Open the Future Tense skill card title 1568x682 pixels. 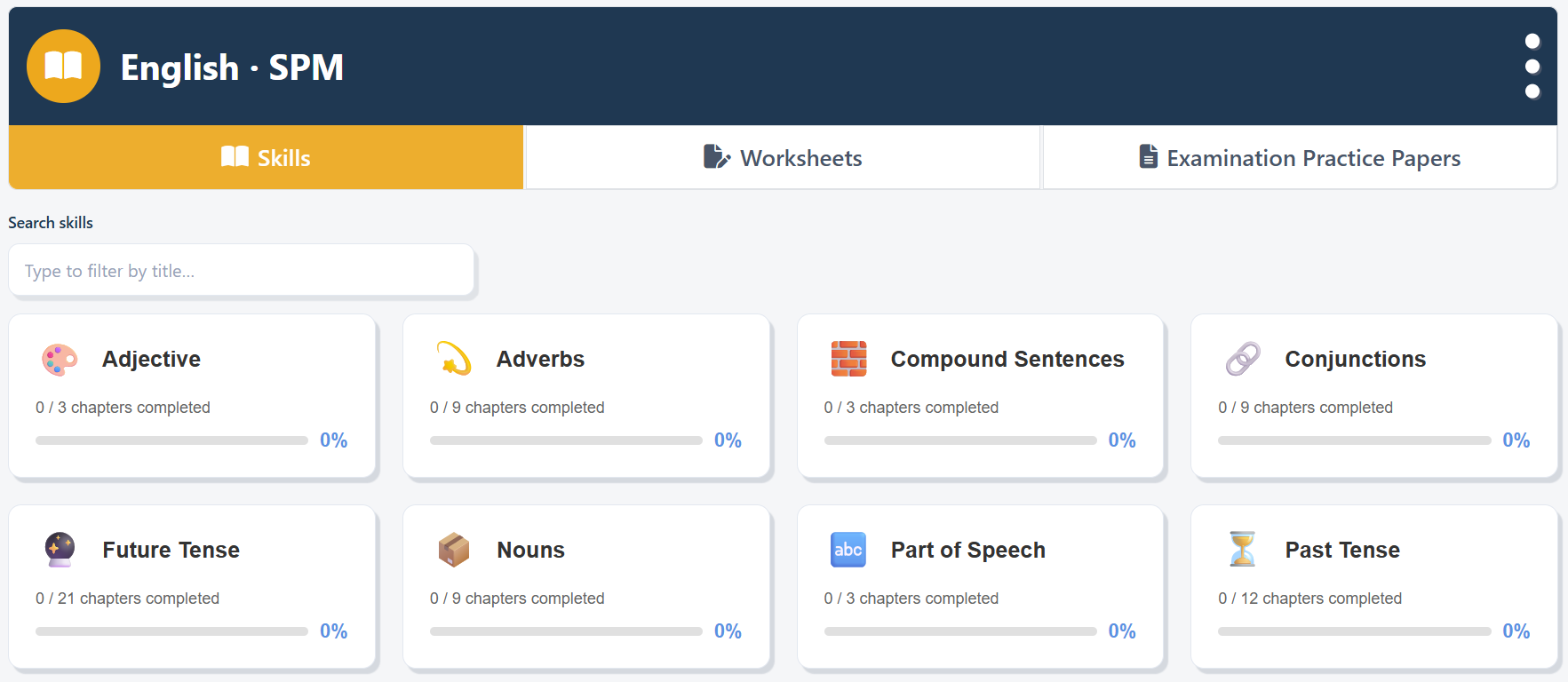pyautogui.click(x=171, y=550)
